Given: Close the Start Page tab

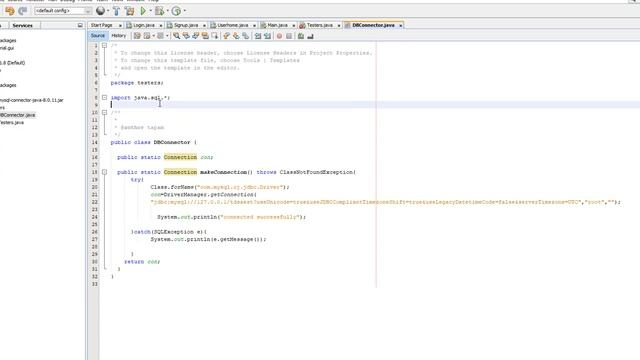Looking at the screenshot, I should (120, 25).
